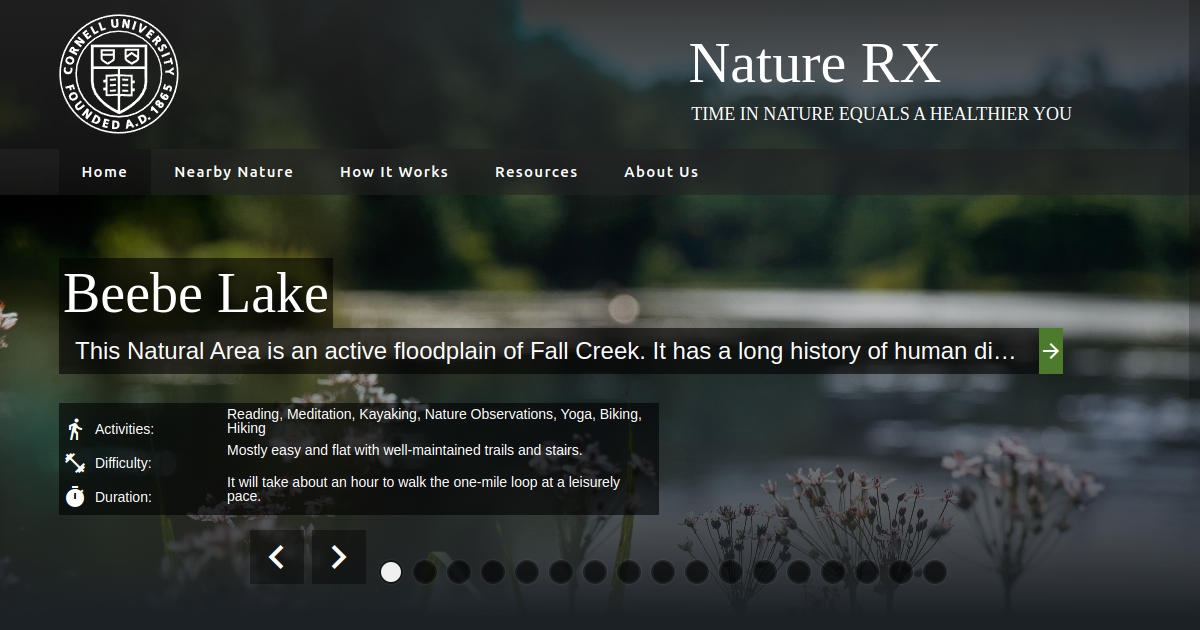This screenshot has width=1200, height=630.
Task: Click the Activities list of Reading, Meditation, Kayaking
Action: tap(434, 420)
